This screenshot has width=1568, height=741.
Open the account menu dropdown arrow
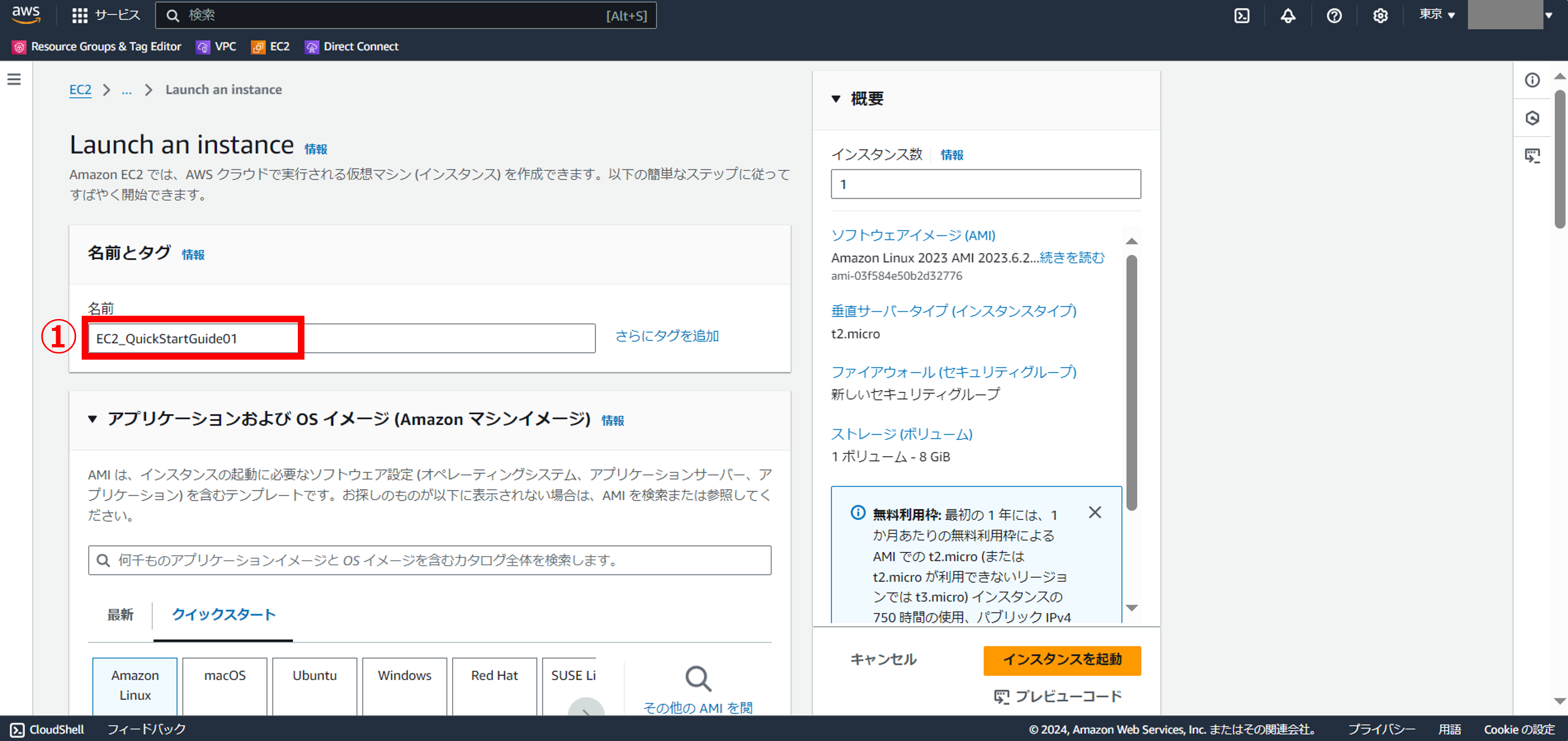1549,15
